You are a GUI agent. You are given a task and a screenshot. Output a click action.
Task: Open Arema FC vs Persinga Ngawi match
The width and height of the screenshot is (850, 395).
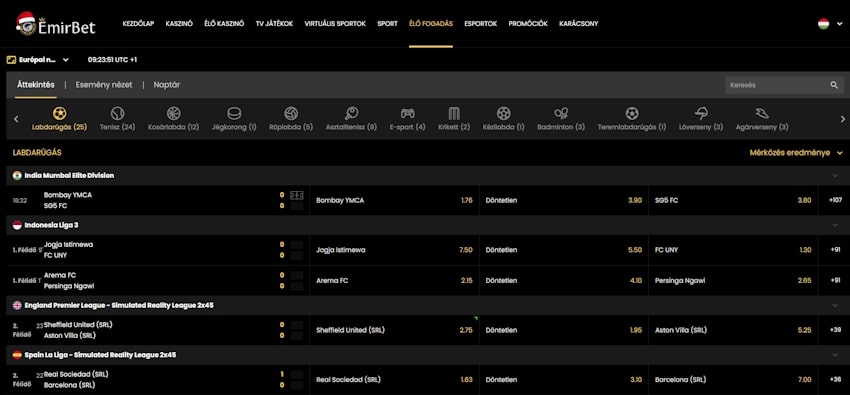pos(157,281)
